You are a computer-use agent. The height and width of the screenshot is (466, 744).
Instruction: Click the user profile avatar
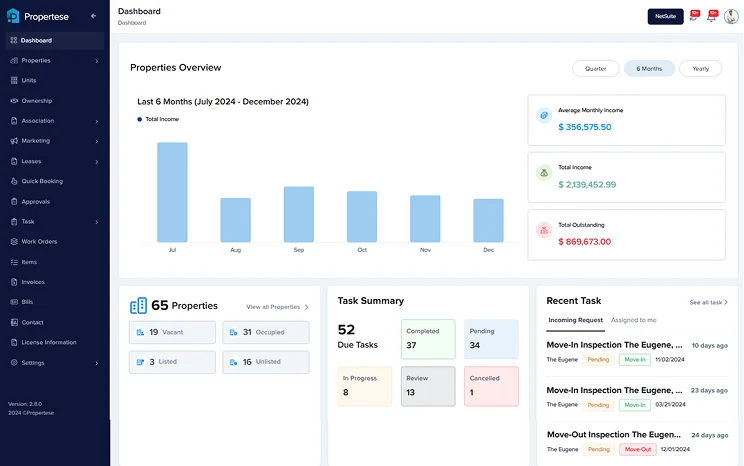click(x=731, y=16)
